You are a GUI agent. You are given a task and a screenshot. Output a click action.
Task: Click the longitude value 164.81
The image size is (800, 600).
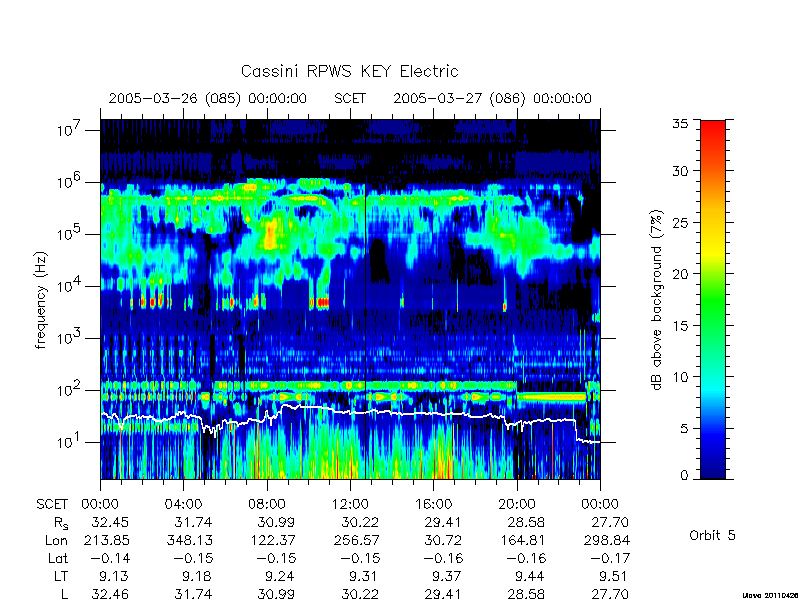[522, 540]
